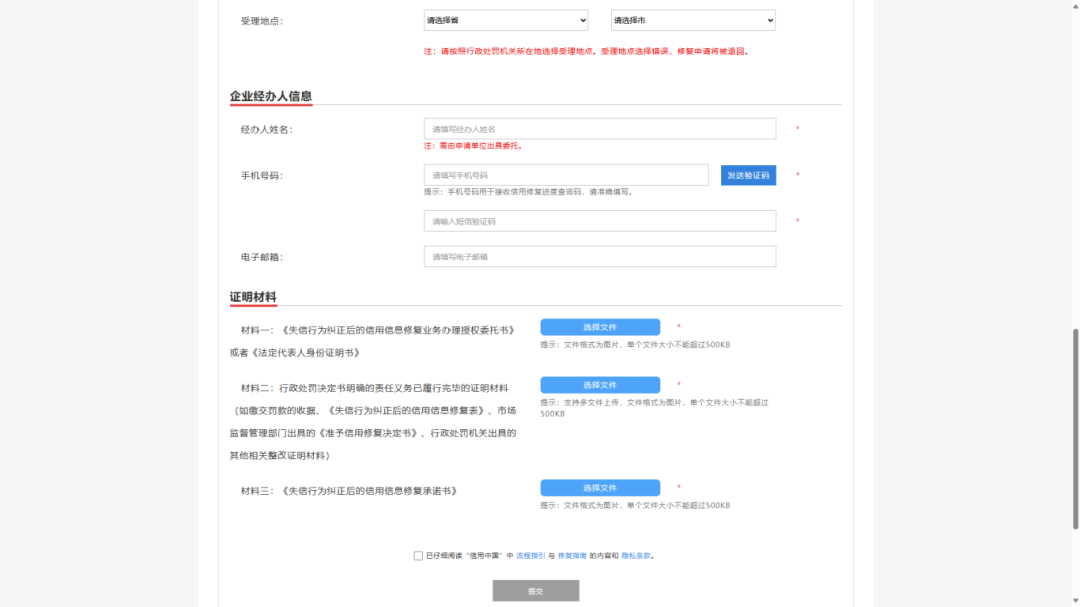View the 隐私条款 privacy terms link
The width and height of the screenshot is (1080, 607).
636,556
